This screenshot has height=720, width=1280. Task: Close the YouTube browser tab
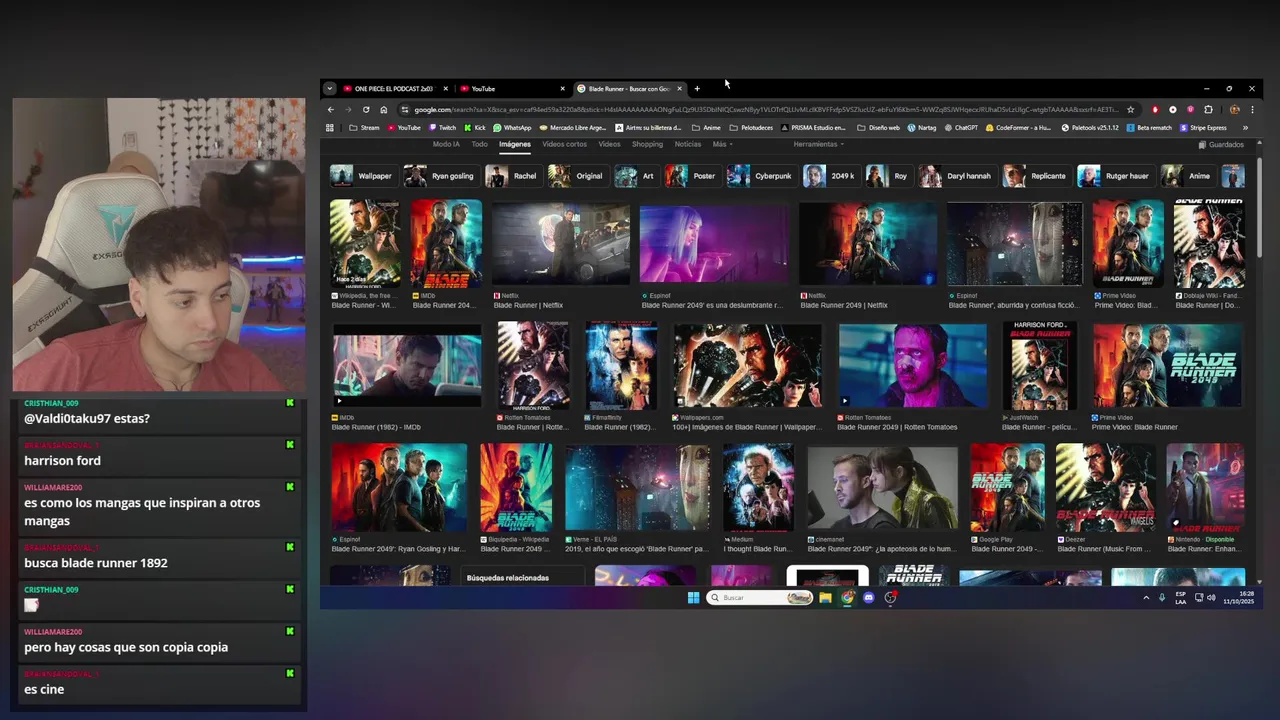pos(562,89)
